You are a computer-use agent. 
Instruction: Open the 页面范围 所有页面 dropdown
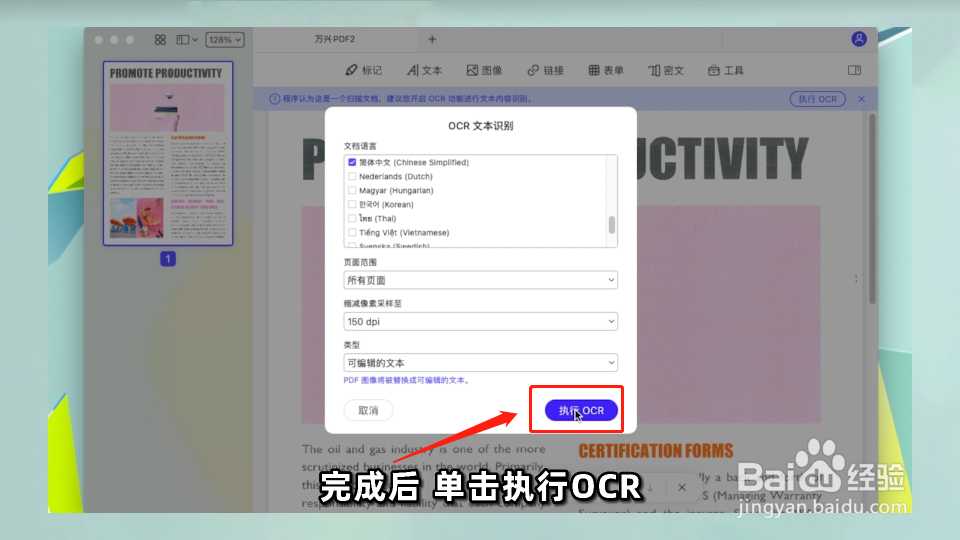point(481,280)
